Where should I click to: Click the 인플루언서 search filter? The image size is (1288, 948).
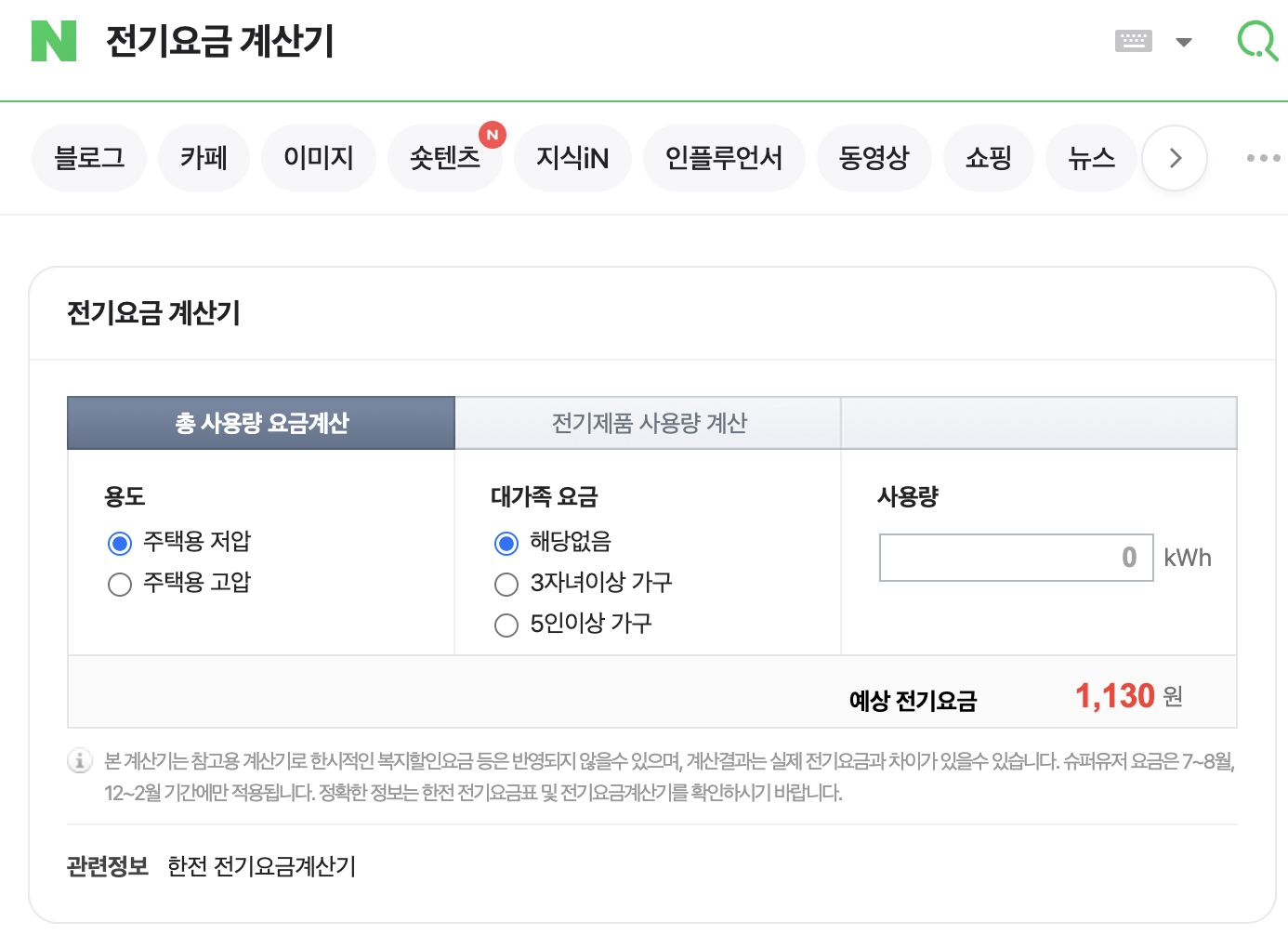[724, 158]
